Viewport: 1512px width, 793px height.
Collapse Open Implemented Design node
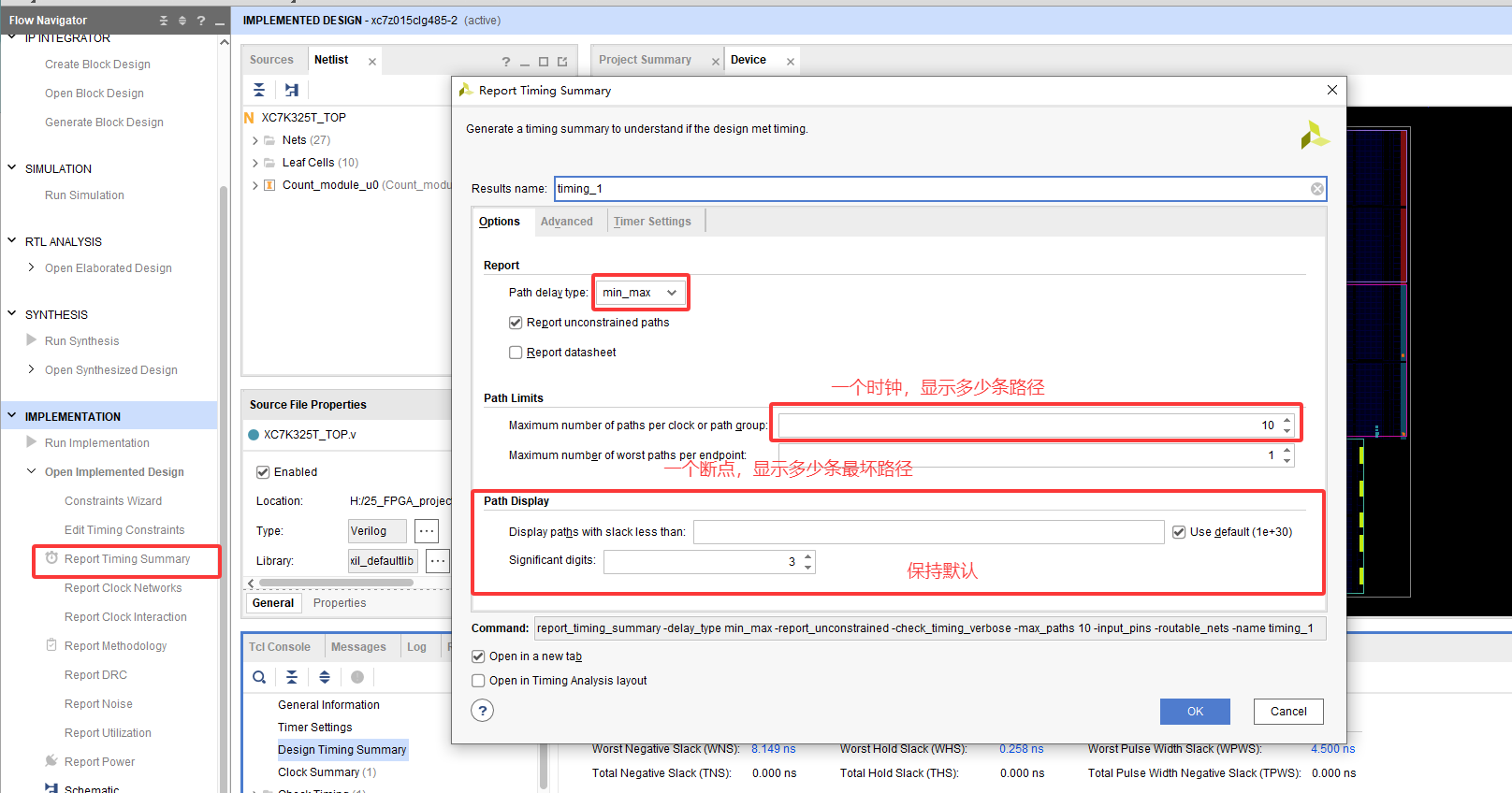point(32,471)
